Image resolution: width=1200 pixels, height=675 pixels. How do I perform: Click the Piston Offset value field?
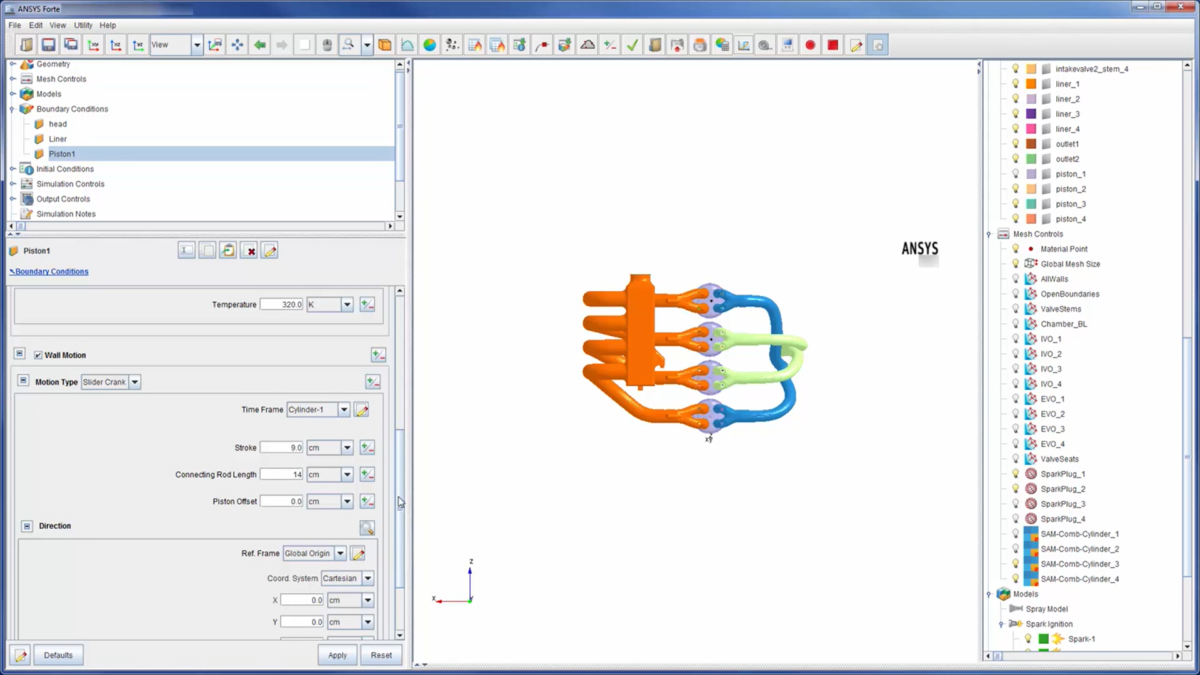coord(282,501)
